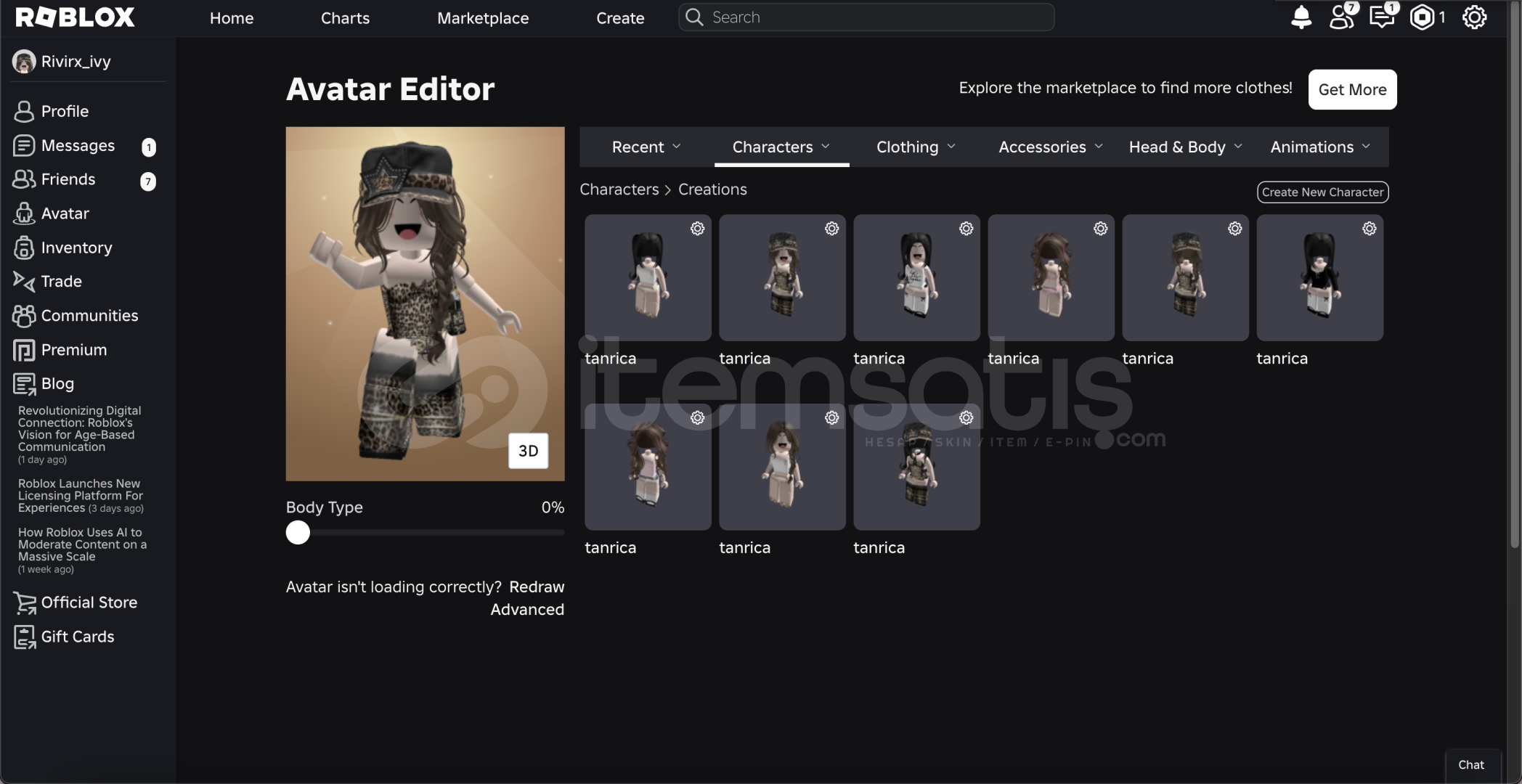Open the settings gear in top bar
Viewport: 1522px width, 784px height.
click(x=1474, y=17)
